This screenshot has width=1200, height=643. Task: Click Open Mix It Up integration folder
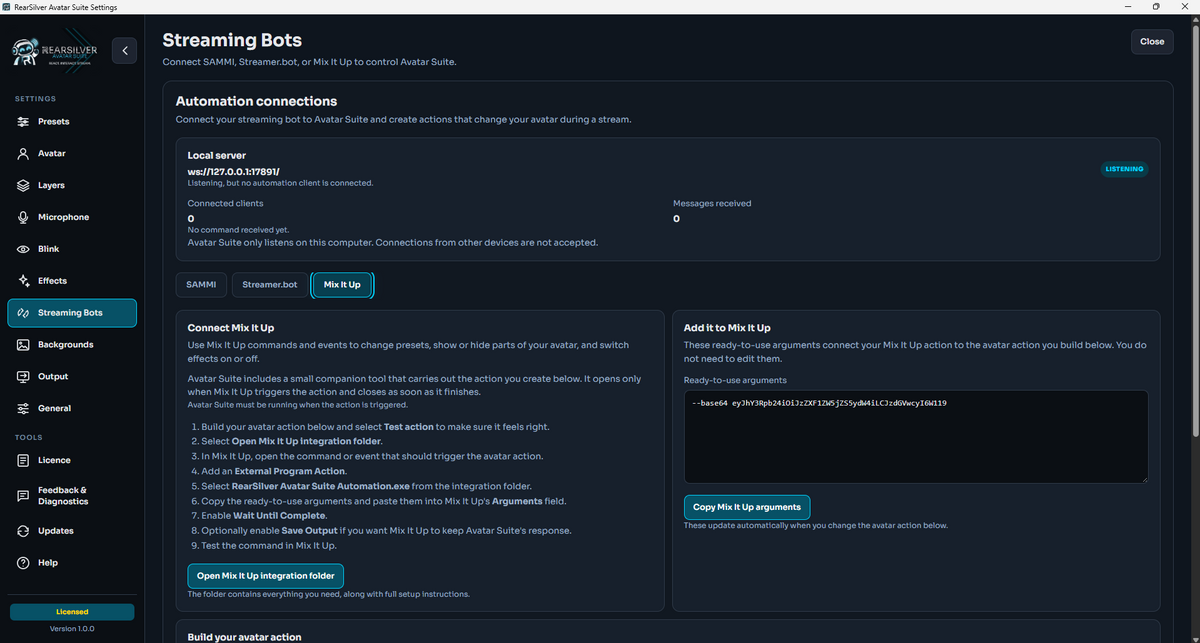click(x=266, y=576)
